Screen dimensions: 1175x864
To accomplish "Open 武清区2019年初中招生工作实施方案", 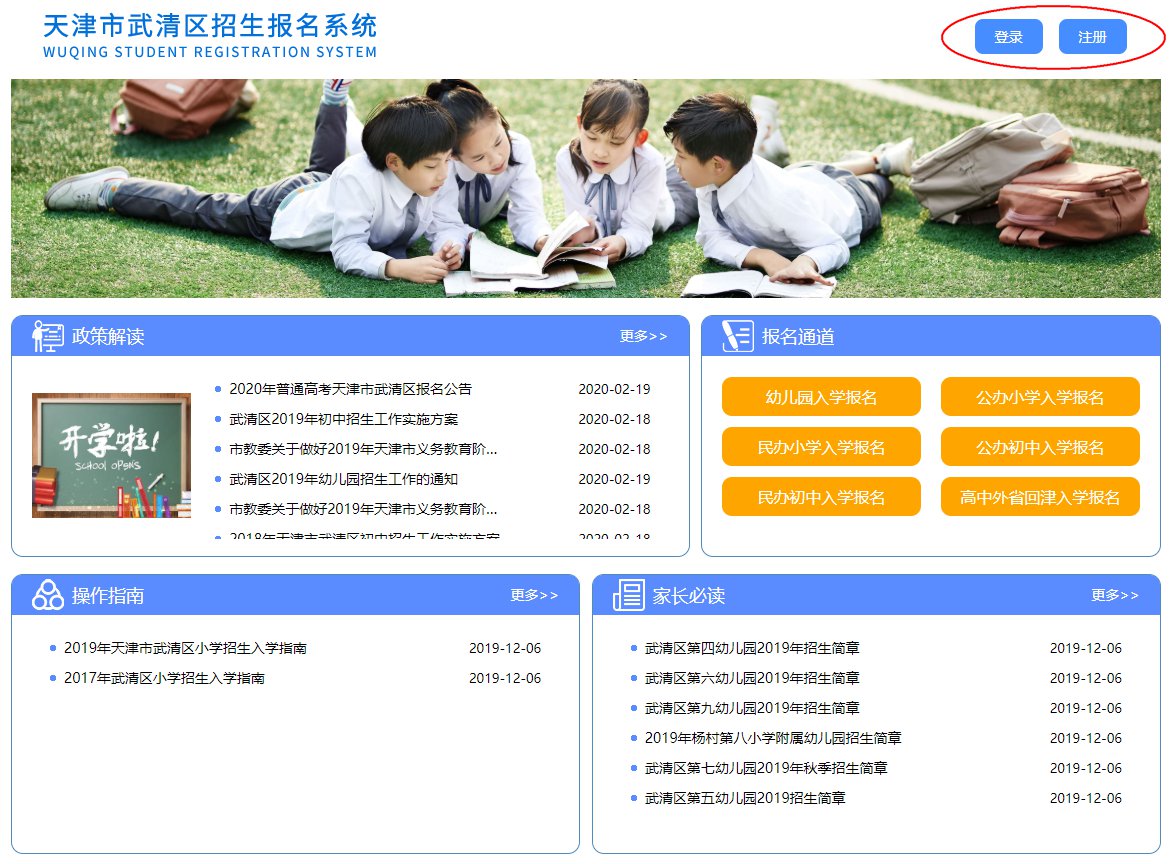I will tap(343, 419).
